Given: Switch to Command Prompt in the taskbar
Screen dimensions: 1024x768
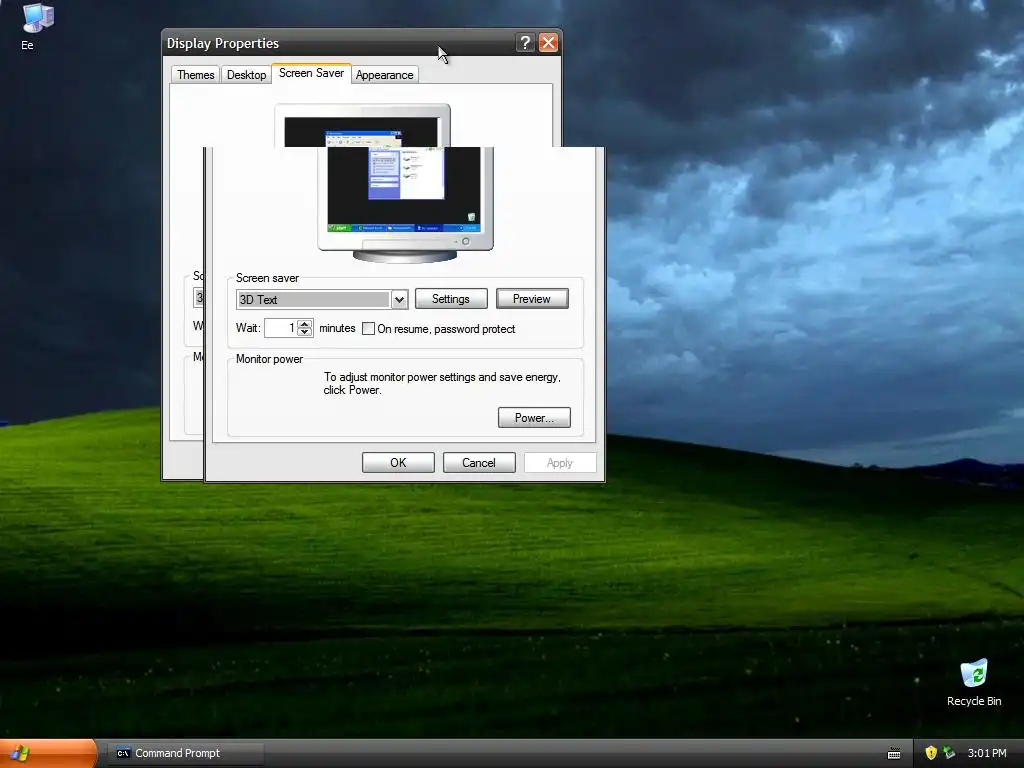Looking at the screenshot, I should pyautogui.click(x=185, y=753).
